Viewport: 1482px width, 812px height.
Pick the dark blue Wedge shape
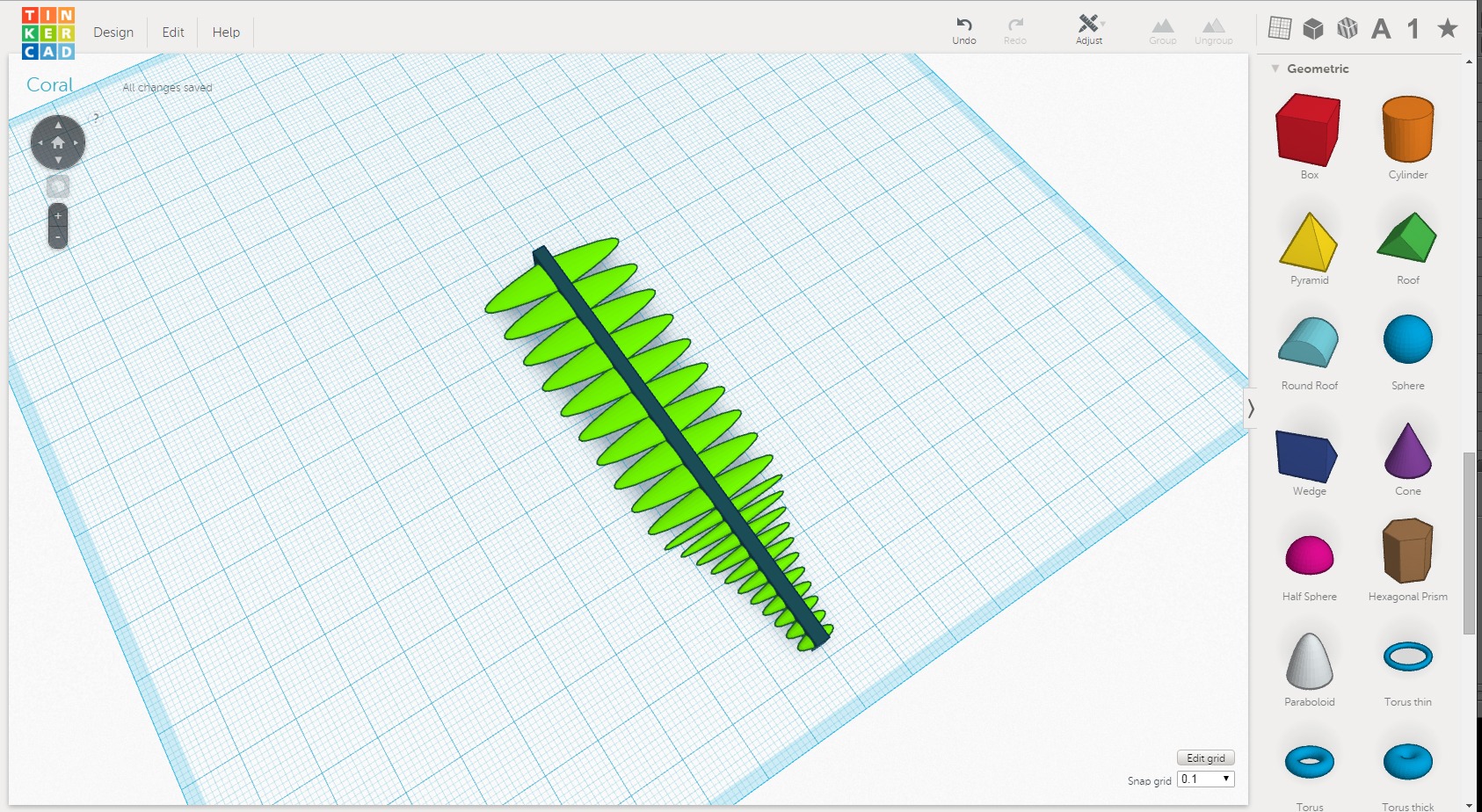(1307, 455)
